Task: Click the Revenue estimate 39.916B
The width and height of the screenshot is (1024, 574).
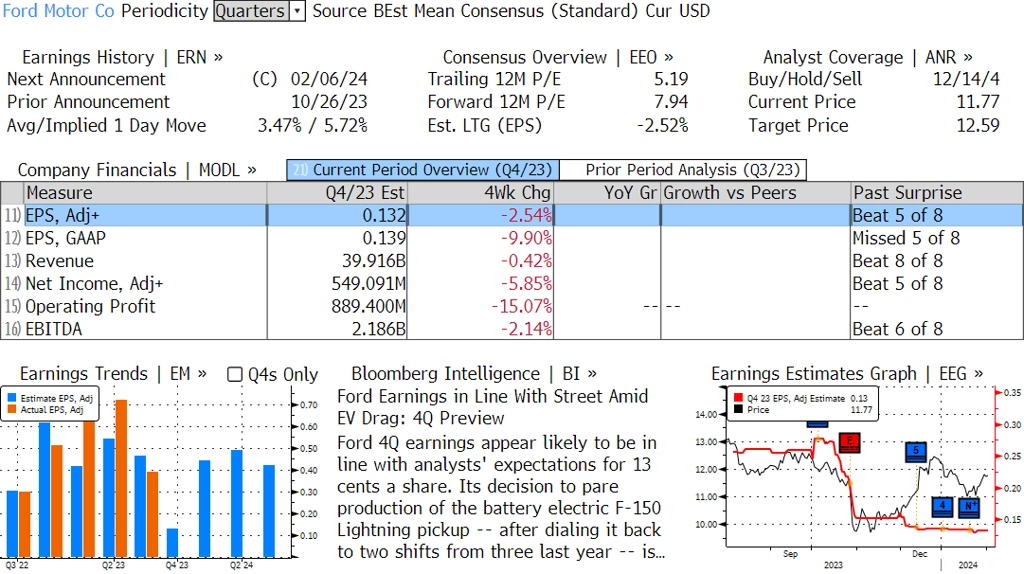Action: pos(374,261)
